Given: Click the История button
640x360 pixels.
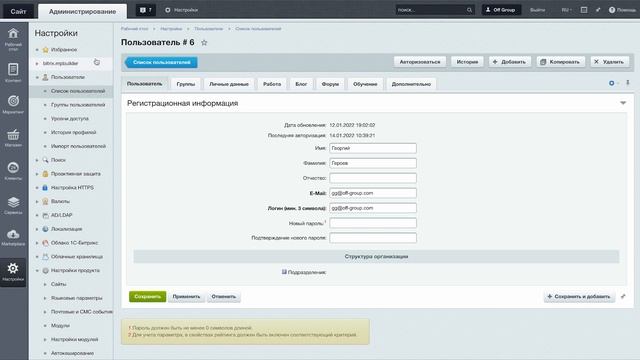Looking at the screenshot, I should [467, 62].
